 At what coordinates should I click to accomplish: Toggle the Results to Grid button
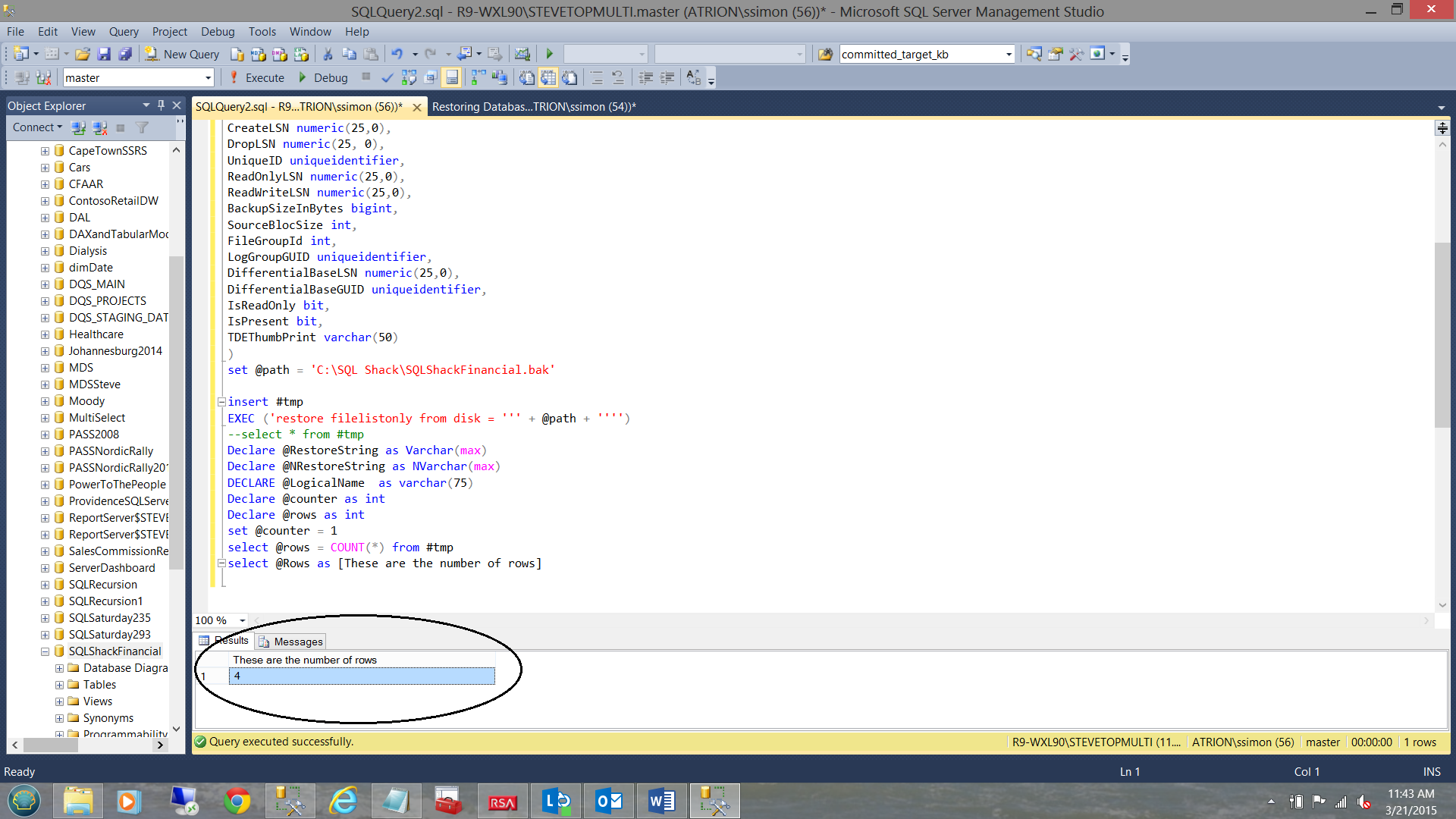548,77
